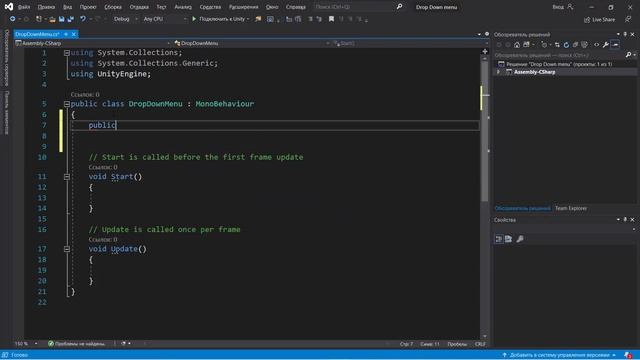
Task: Click the Properties wrench in Solution Explorer toolbar
Action: 606,45
